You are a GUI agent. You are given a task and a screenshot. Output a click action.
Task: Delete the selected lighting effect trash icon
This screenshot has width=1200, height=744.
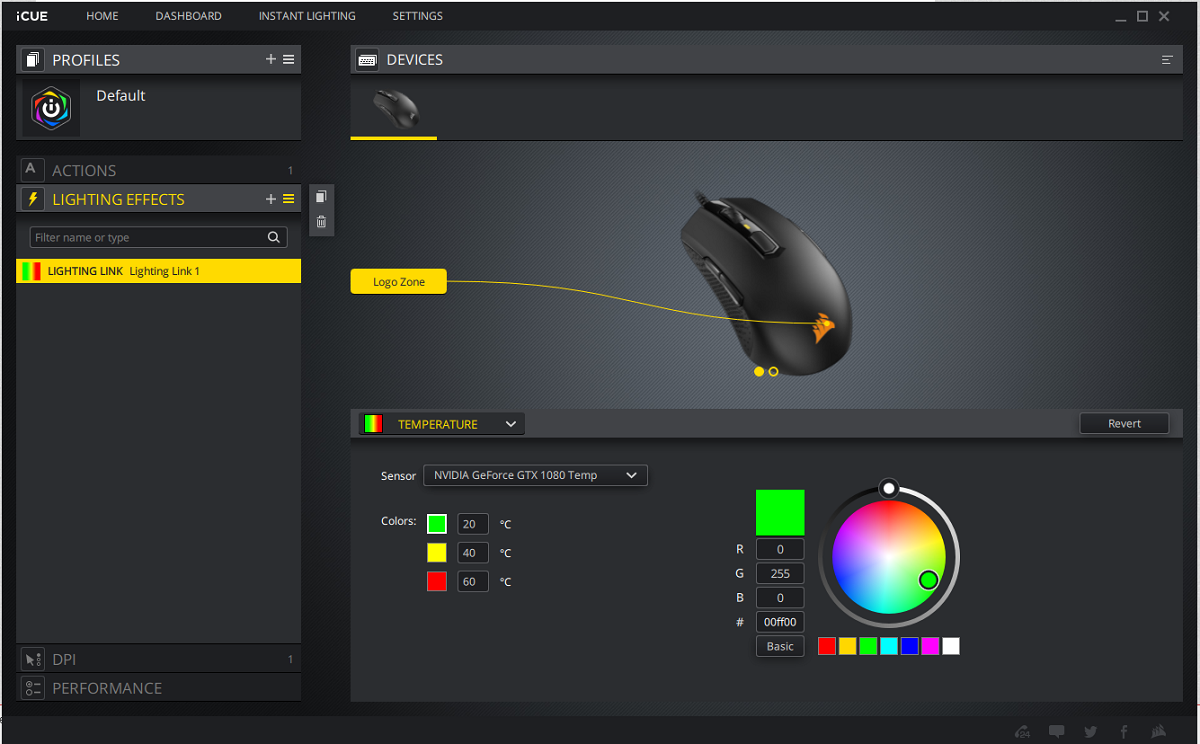[321, 222]
